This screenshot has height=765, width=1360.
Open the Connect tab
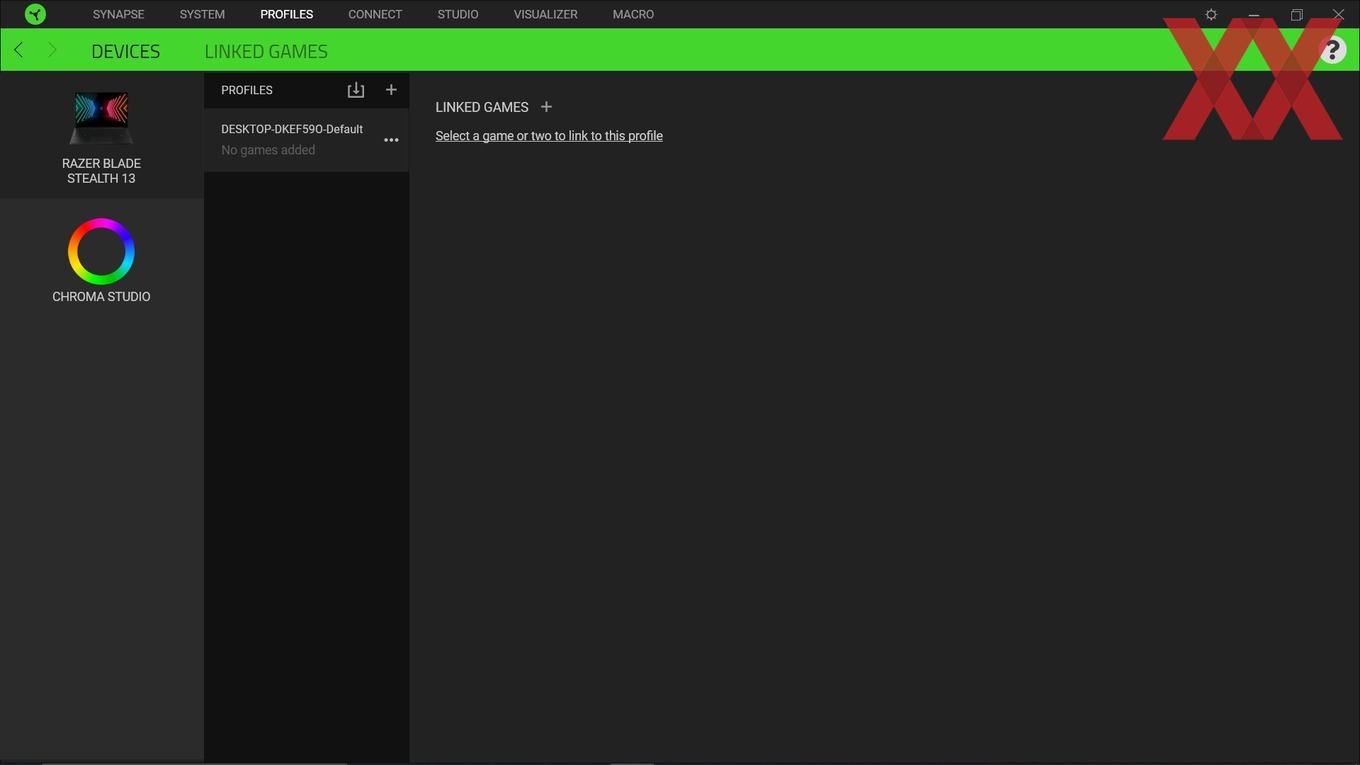[x=375, y=14]
